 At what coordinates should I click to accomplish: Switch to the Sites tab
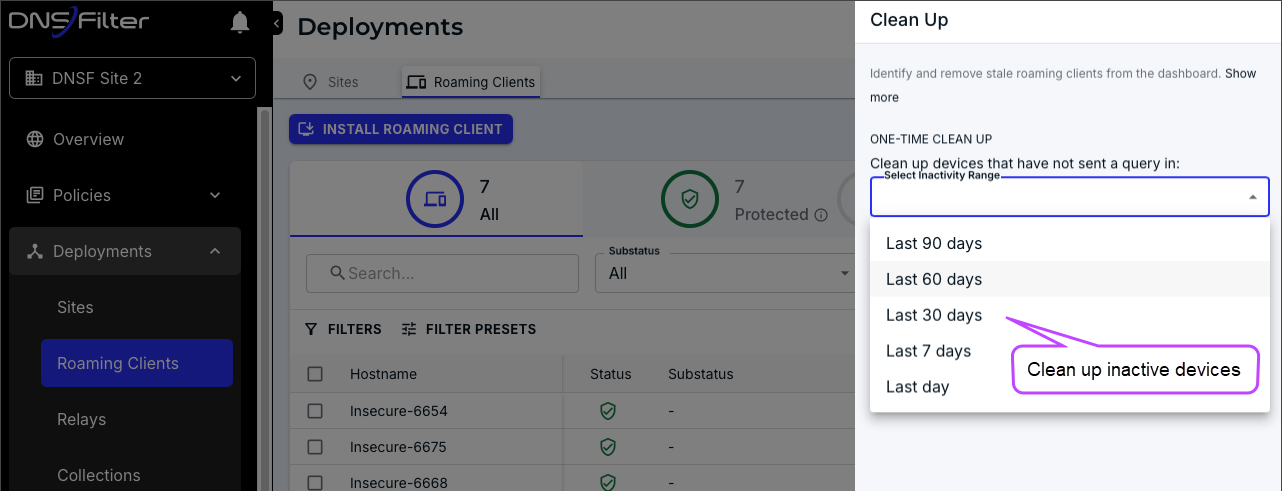pos(331,82)
